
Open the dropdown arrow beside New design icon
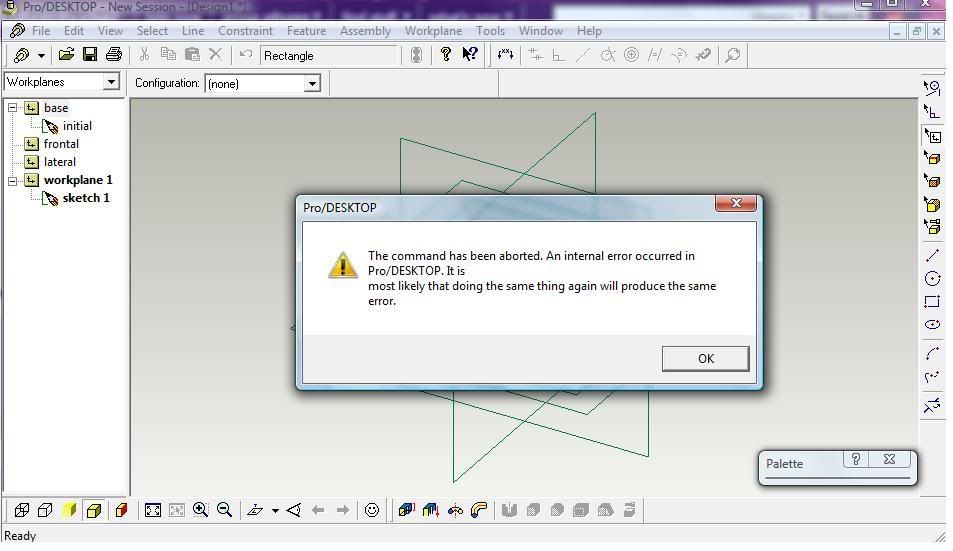click(x=41, y=55)
